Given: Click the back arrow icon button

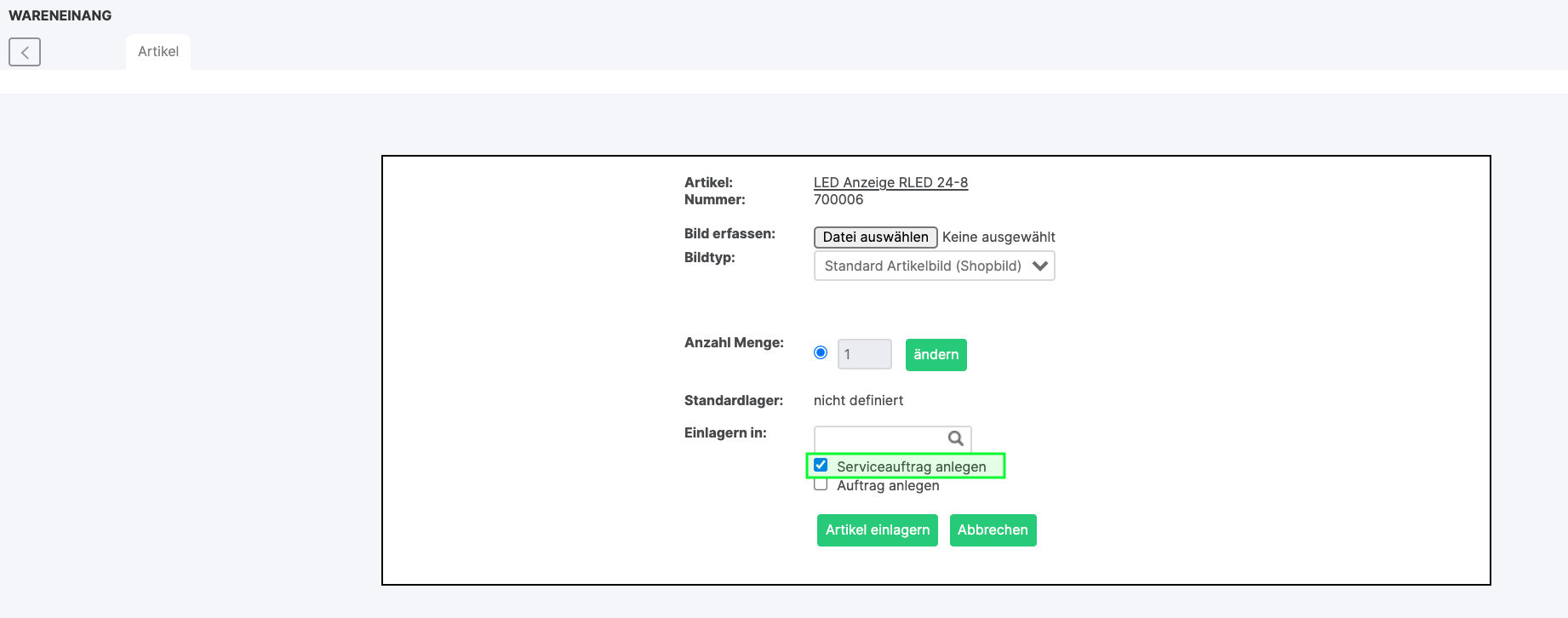Looking at the screenshot, I should pos(25,52).
